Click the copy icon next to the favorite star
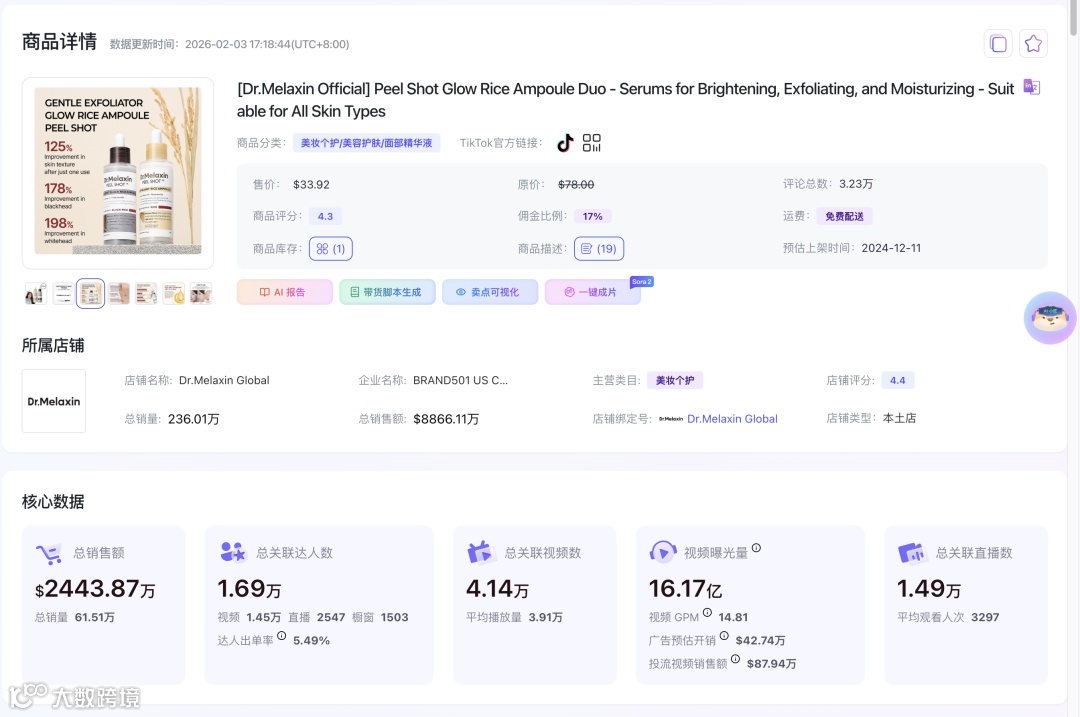 [x=998, y=44]
